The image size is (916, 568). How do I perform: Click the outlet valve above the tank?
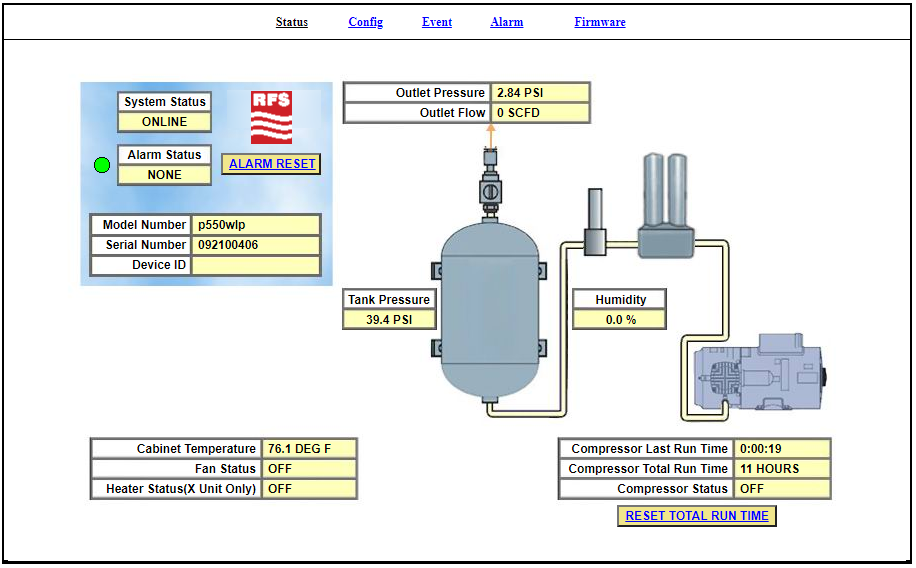(490, 184)
